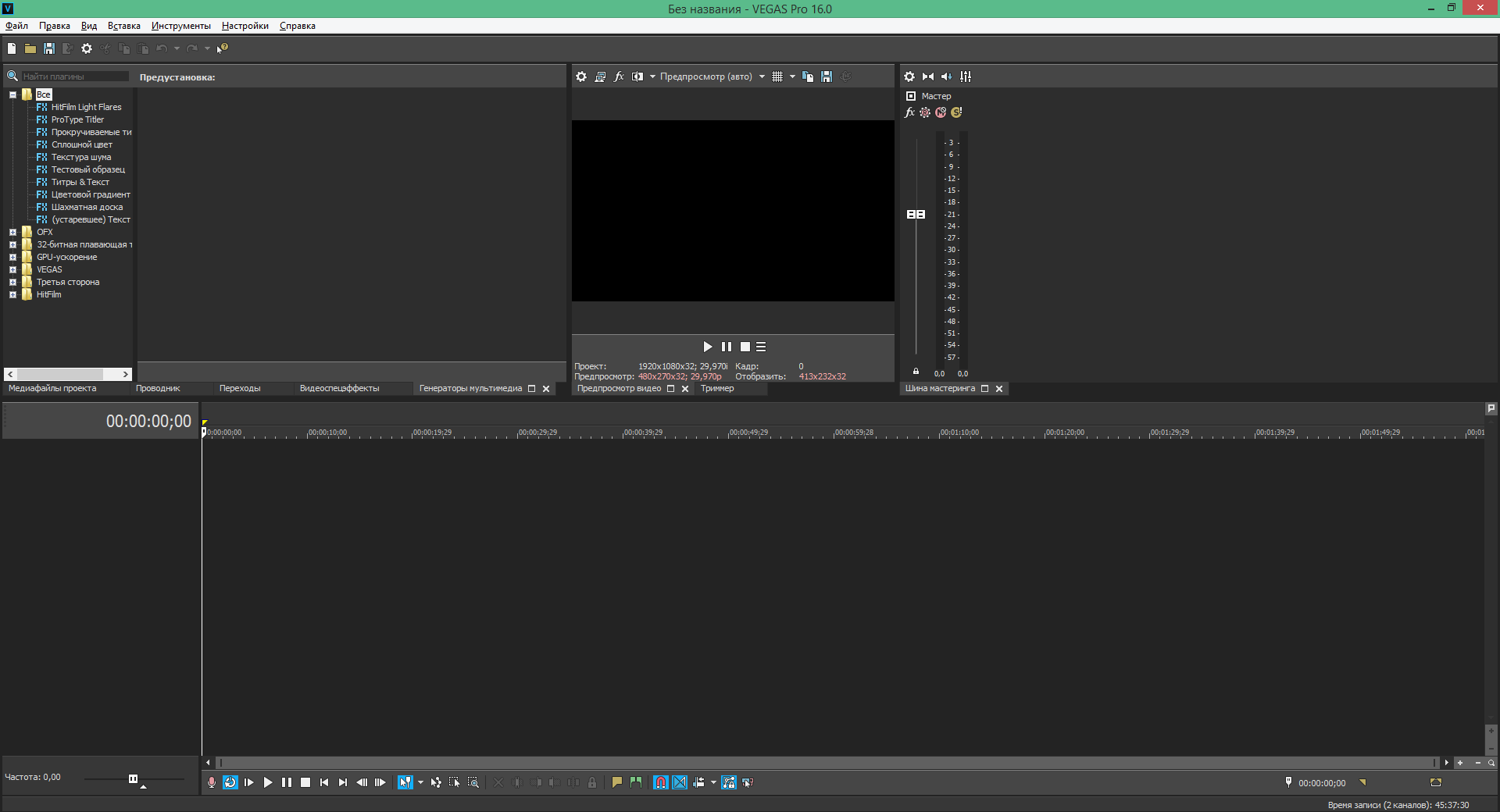Image resolution: width=1500 pixels, height=812 pixels.
Task: Open the zoom edit tool on toolbar
Action: pos(473,783)
